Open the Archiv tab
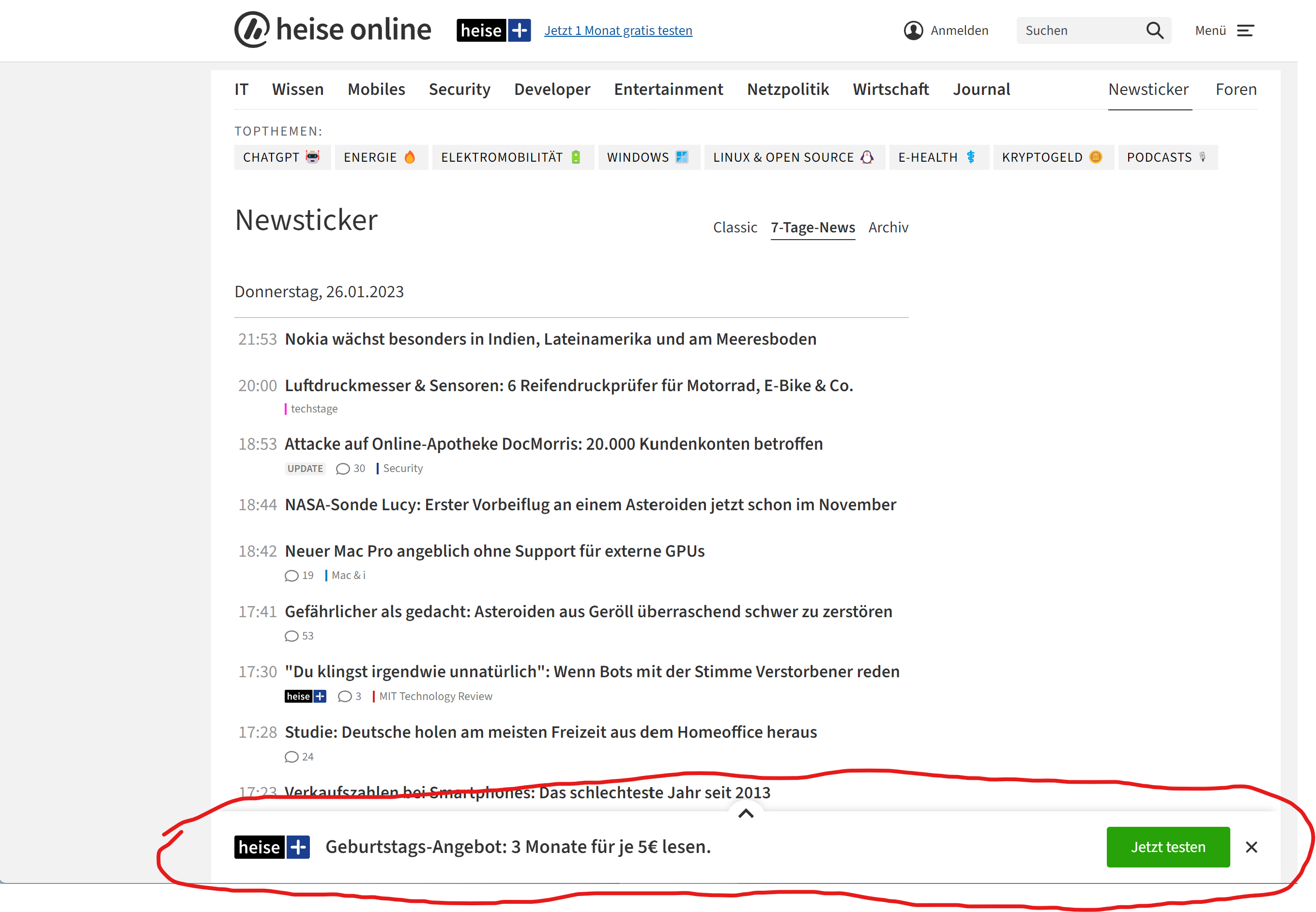 (888, 227)
